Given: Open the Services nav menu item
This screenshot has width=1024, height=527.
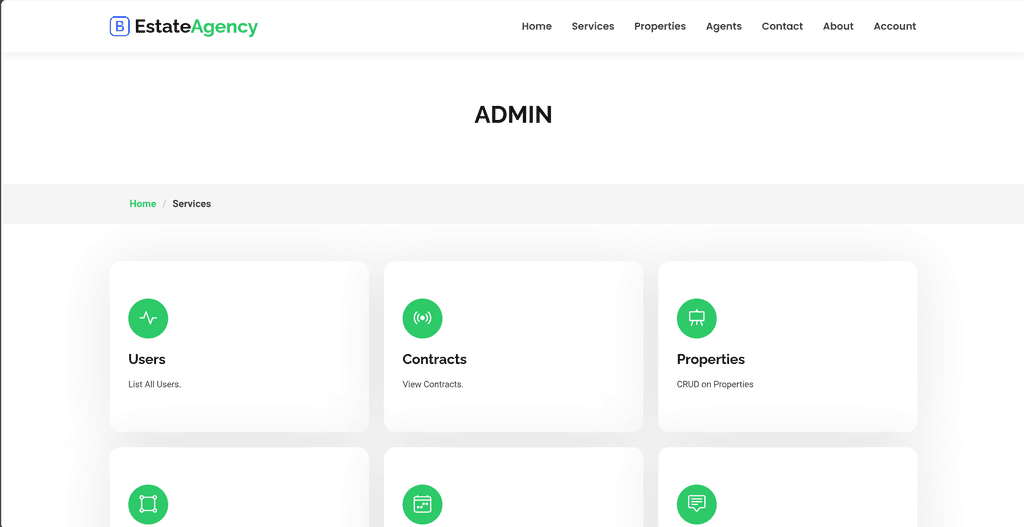Looking at the screenshot, I should click(593, 26).
